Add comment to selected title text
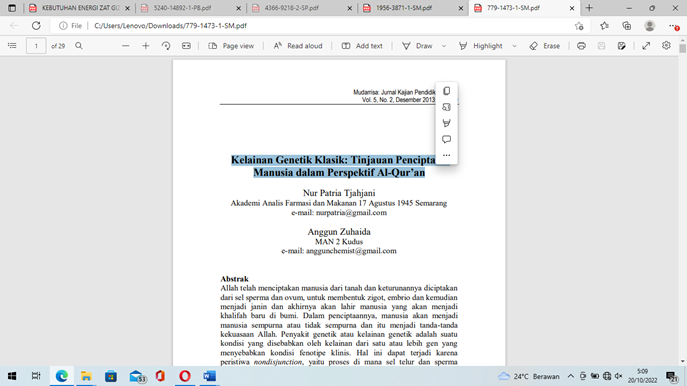The image size is (687, 386). [446, 139]
